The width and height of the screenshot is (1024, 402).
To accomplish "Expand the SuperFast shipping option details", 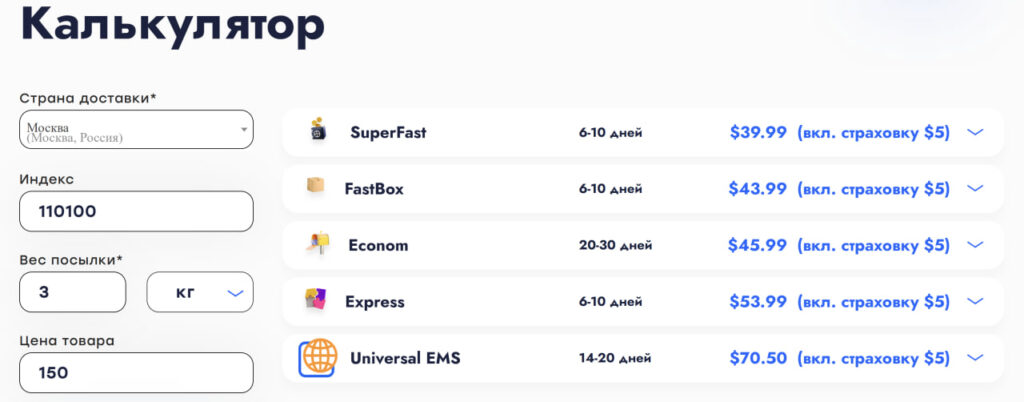I will click(x=975, y=132).
